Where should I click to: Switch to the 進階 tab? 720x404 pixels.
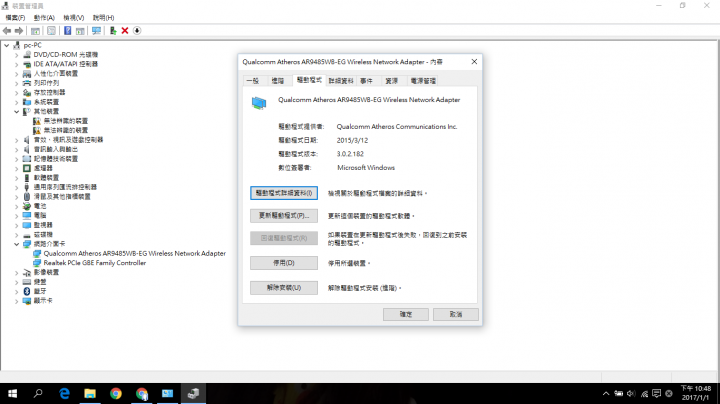click(x=277, y=81)
